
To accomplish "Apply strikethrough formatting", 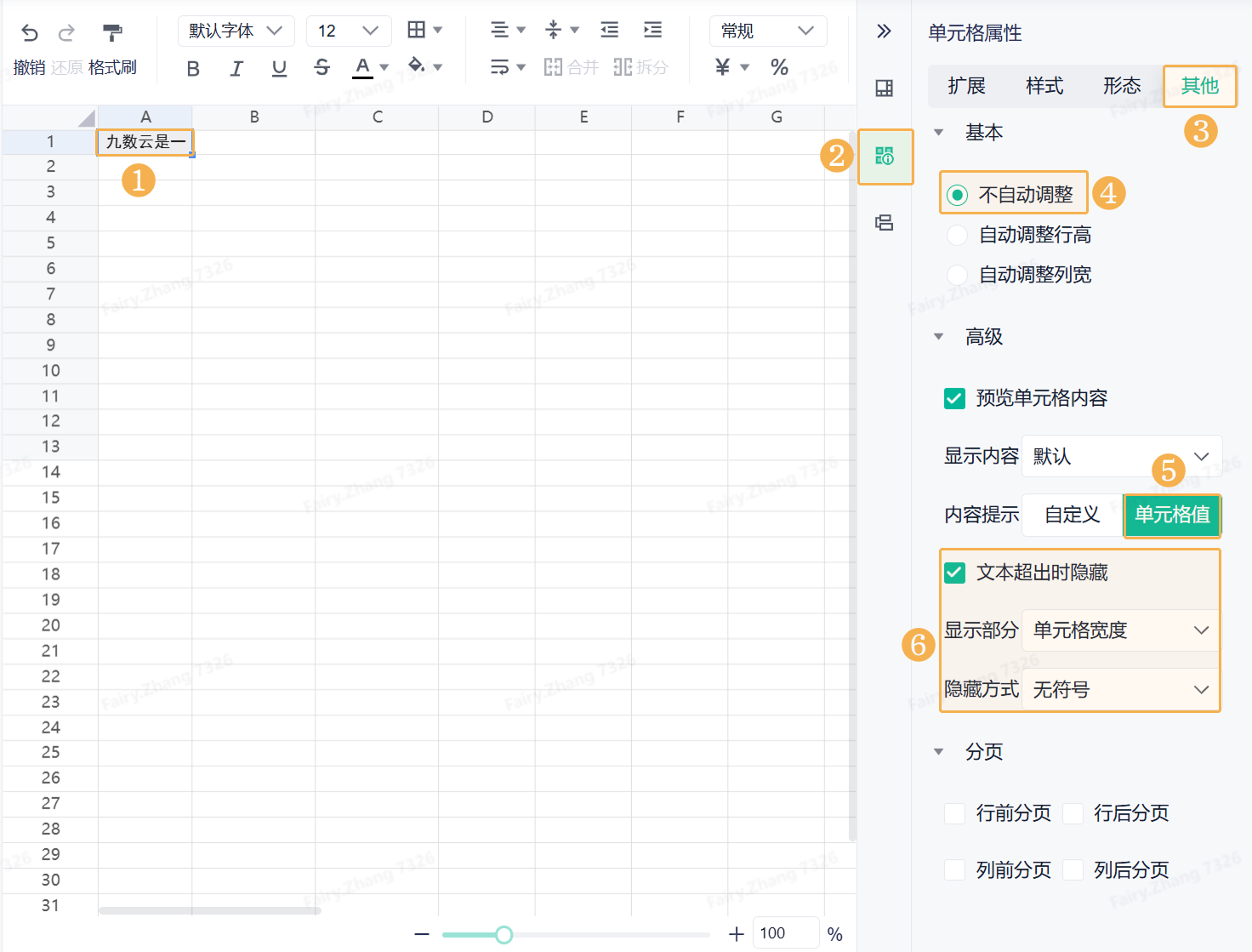I will (322, 67).
